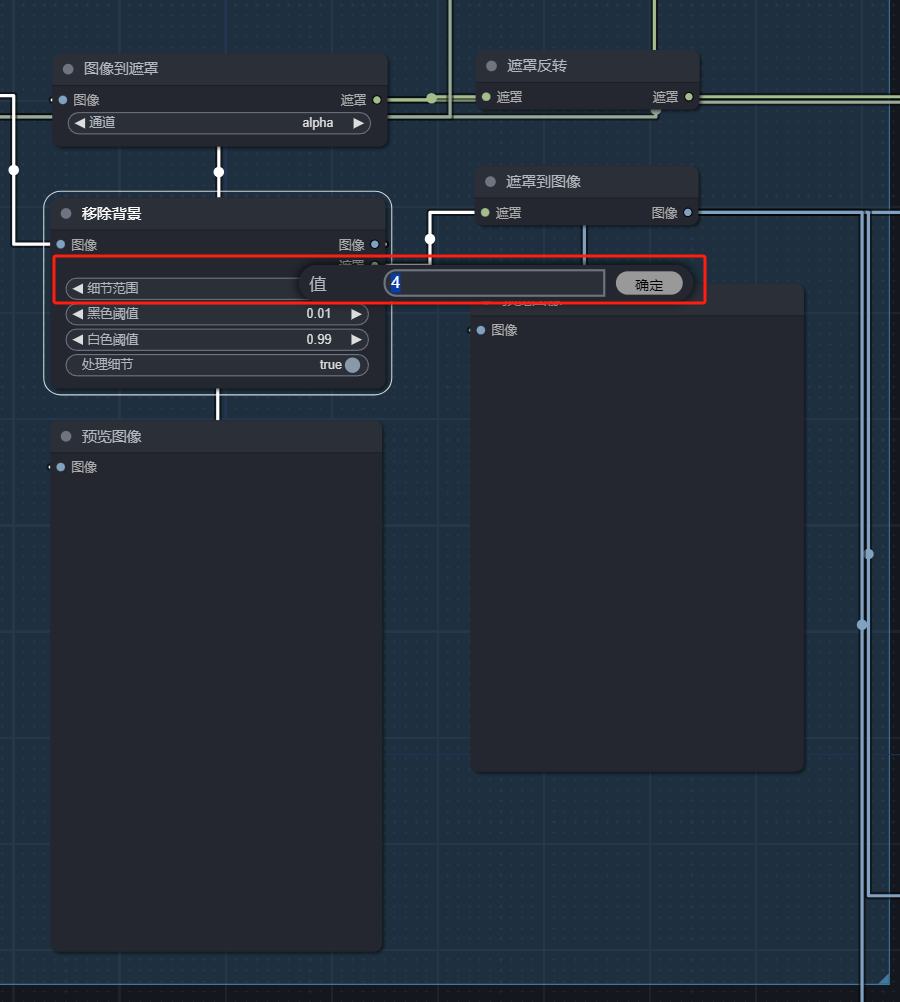
Task: Collapse the 遮罩到图像 node via its dot
Action: click(490, 182)
